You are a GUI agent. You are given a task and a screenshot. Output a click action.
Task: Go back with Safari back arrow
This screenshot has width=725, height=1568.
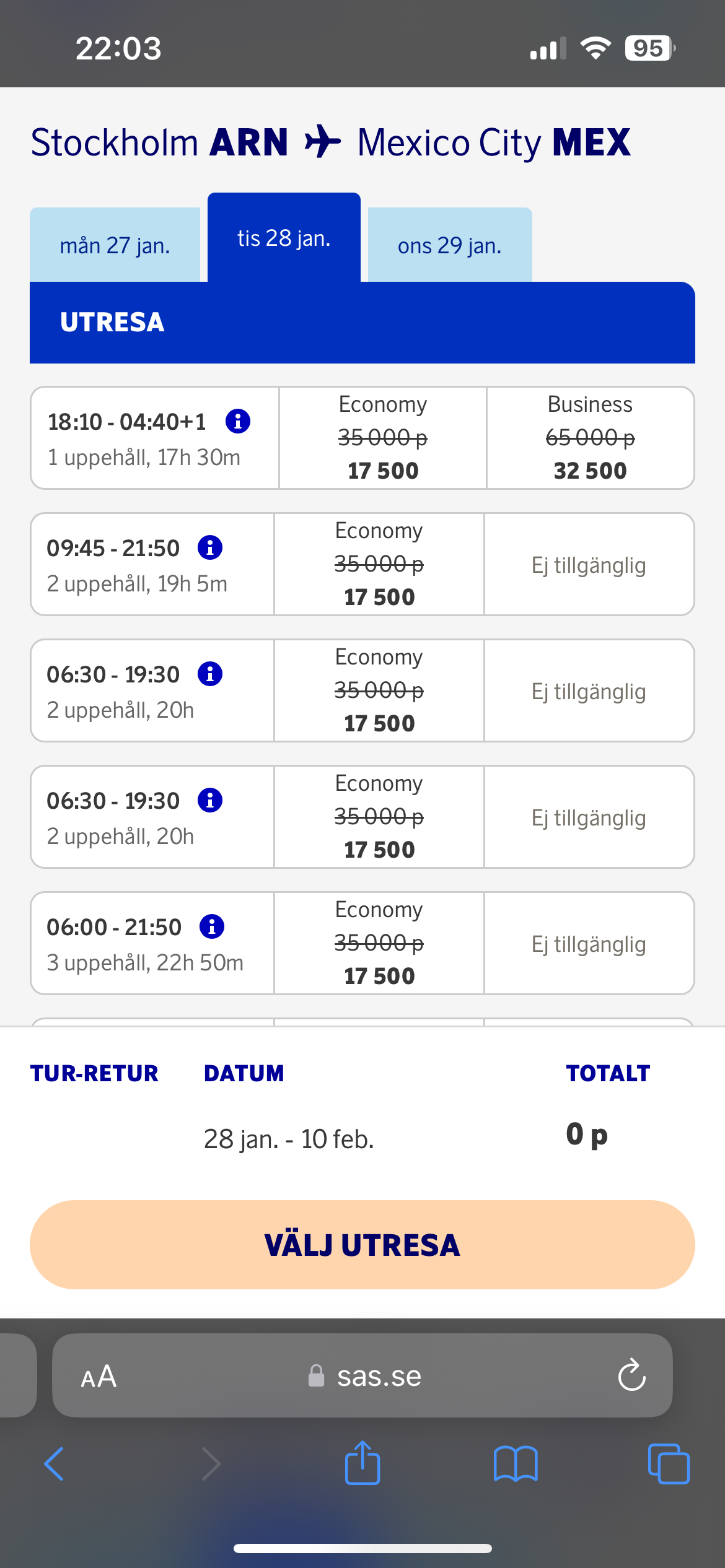[x=55, y=1463]
